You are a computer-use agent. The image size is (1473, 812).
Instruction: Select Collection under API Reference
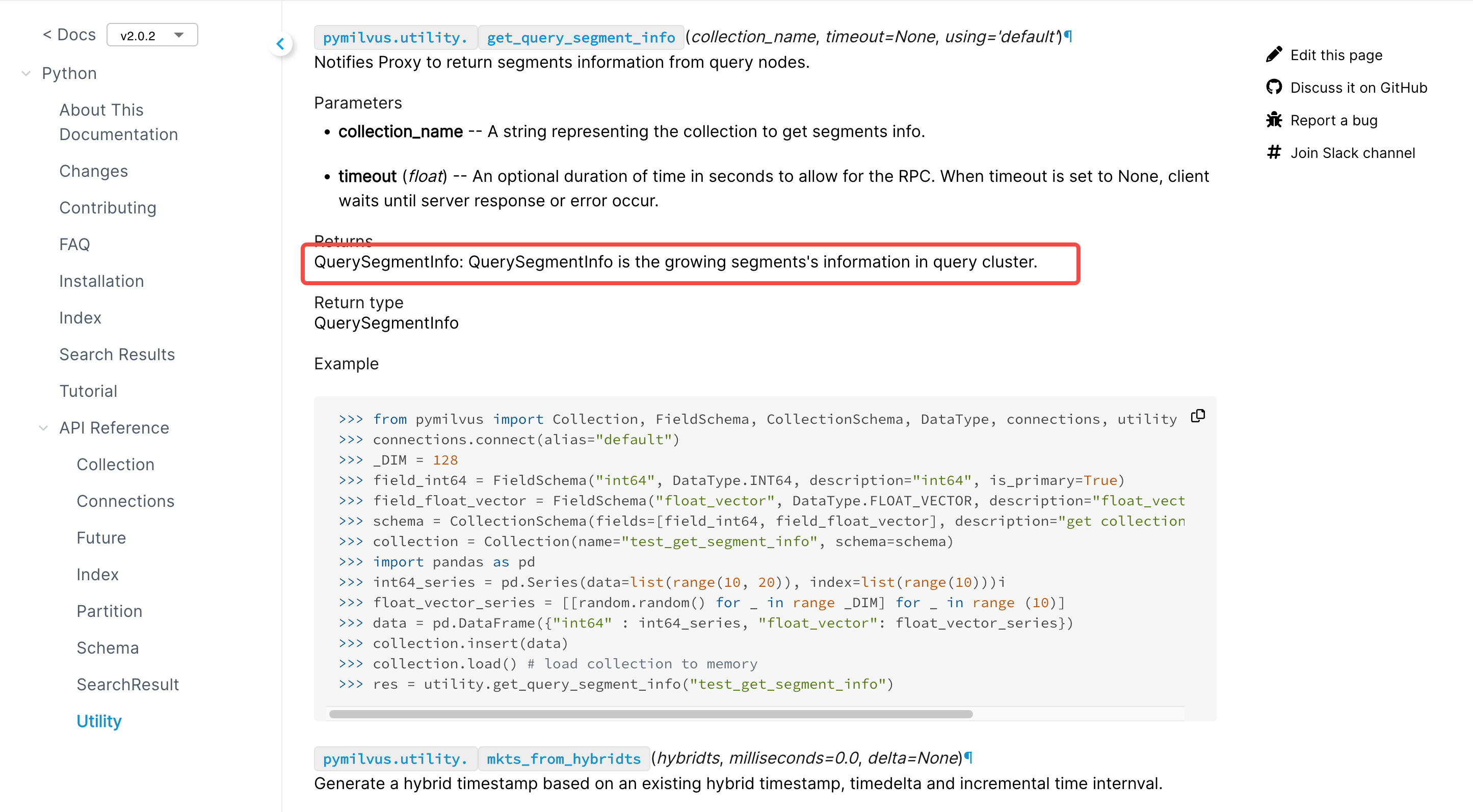coord(115,464)
